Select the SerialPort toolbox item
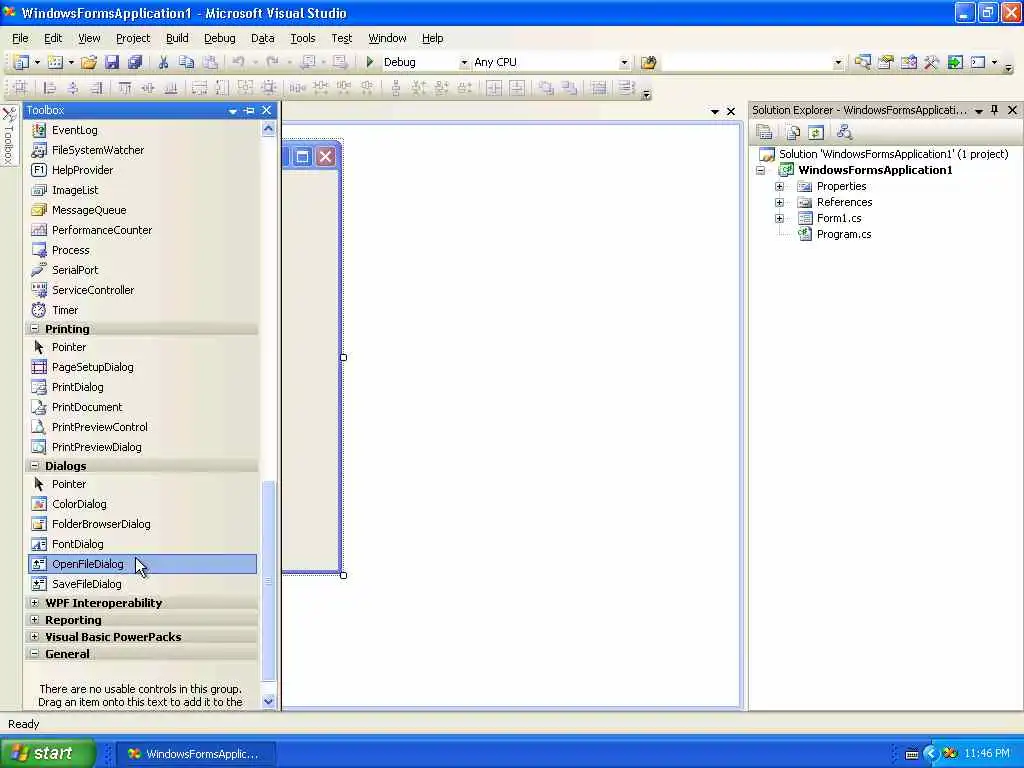Screen dimensions: 1024x768 click(x=142, y=270)
